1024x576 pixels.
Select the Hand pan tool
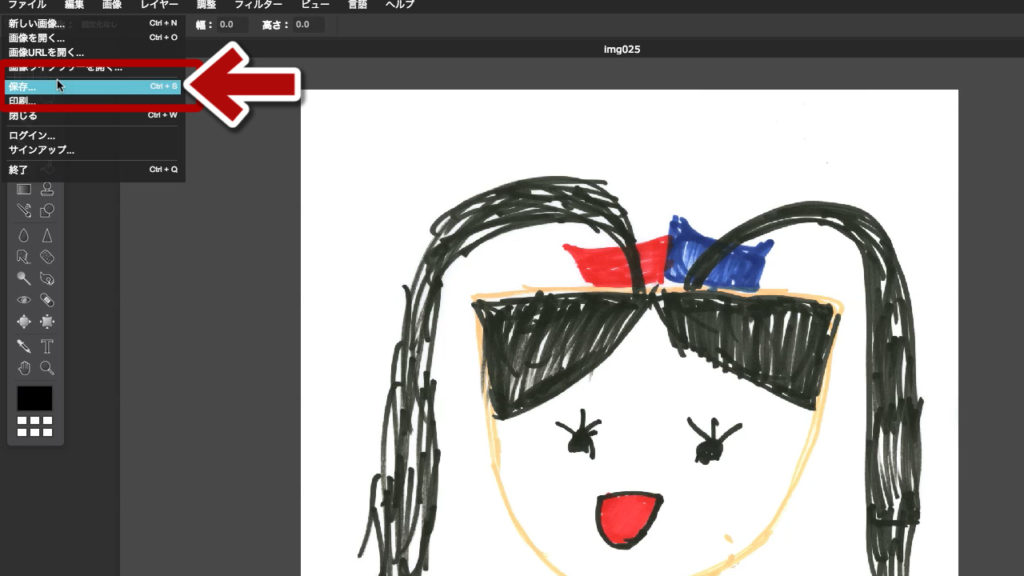point(24,368)
